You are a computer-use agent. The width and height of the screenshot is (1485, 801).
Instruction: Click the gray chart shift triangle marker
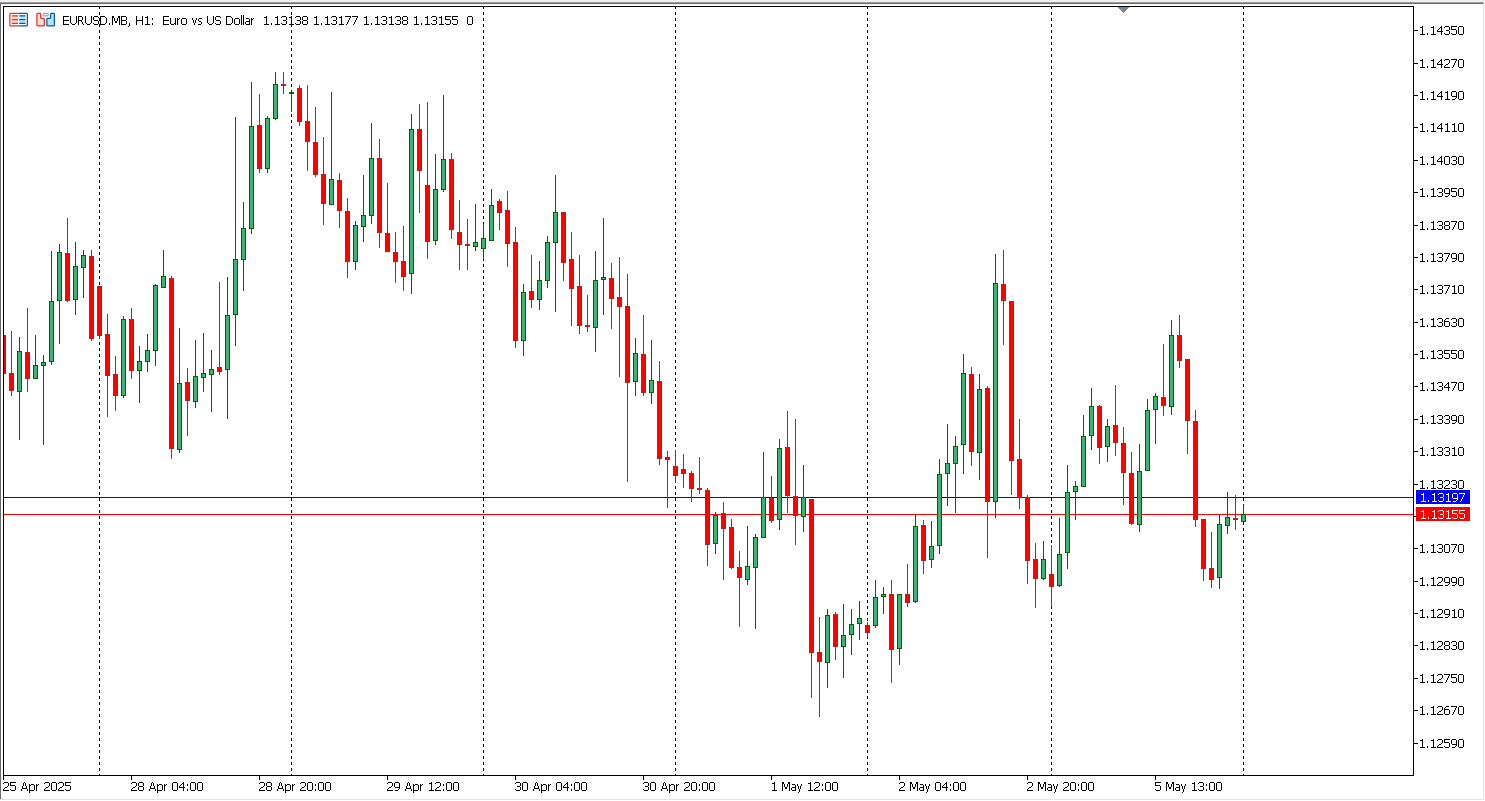click(x=1123, y=10)
